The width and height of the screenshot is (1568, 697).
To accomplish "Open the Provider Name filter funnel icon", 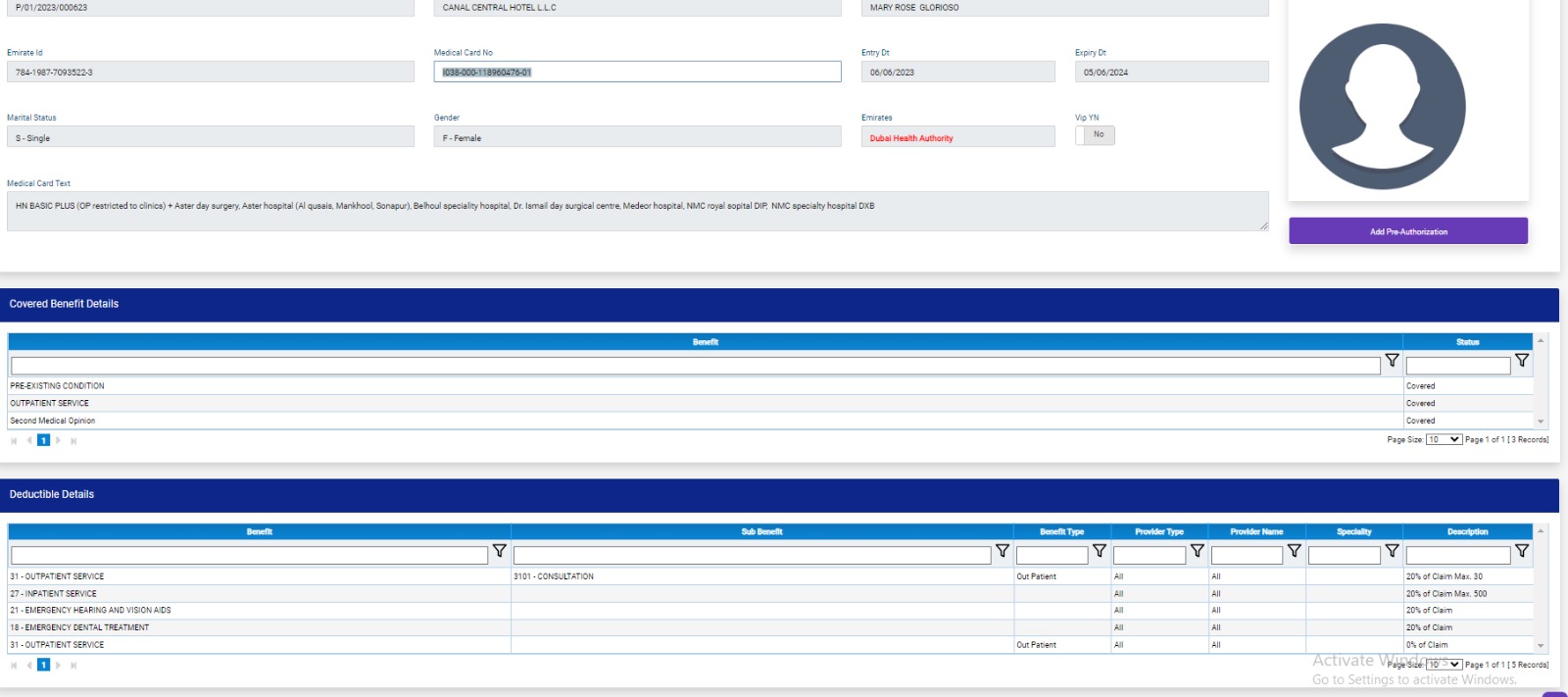I will pos(1294,551).
